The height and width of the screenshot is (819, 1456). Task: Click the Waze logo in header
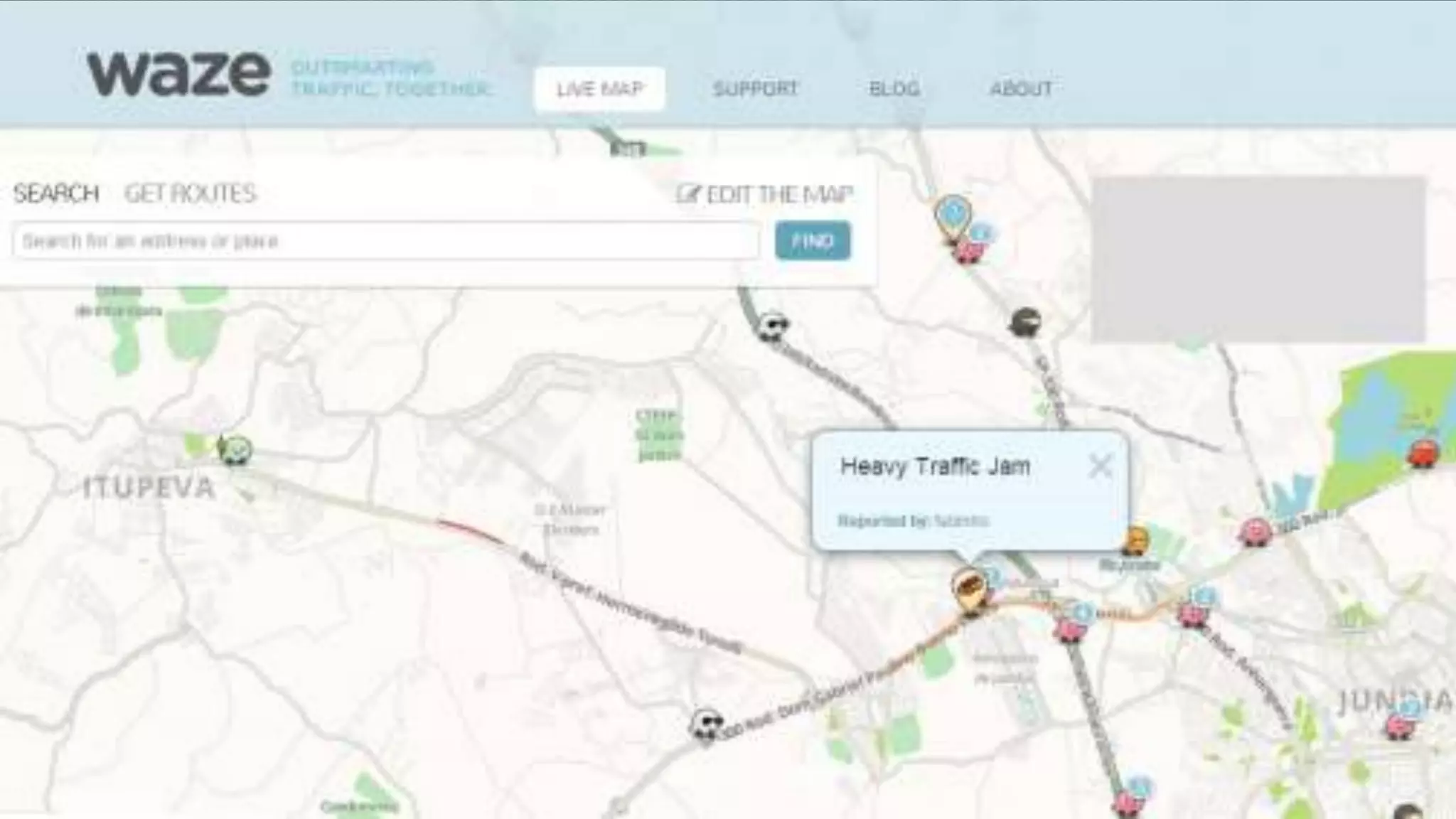click(178, 74)
